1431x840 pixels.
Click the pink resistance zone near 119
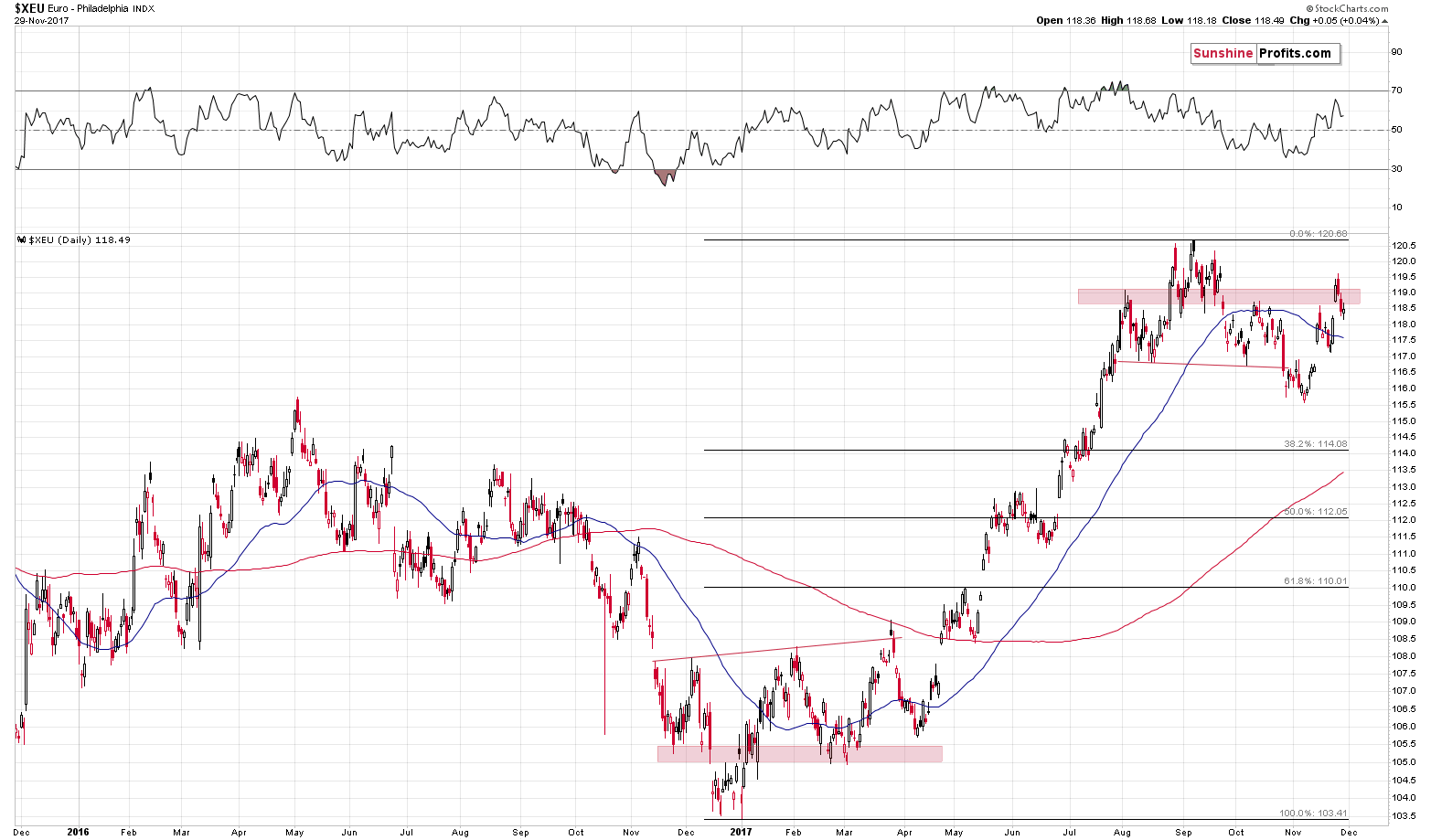pos(1219,297)
